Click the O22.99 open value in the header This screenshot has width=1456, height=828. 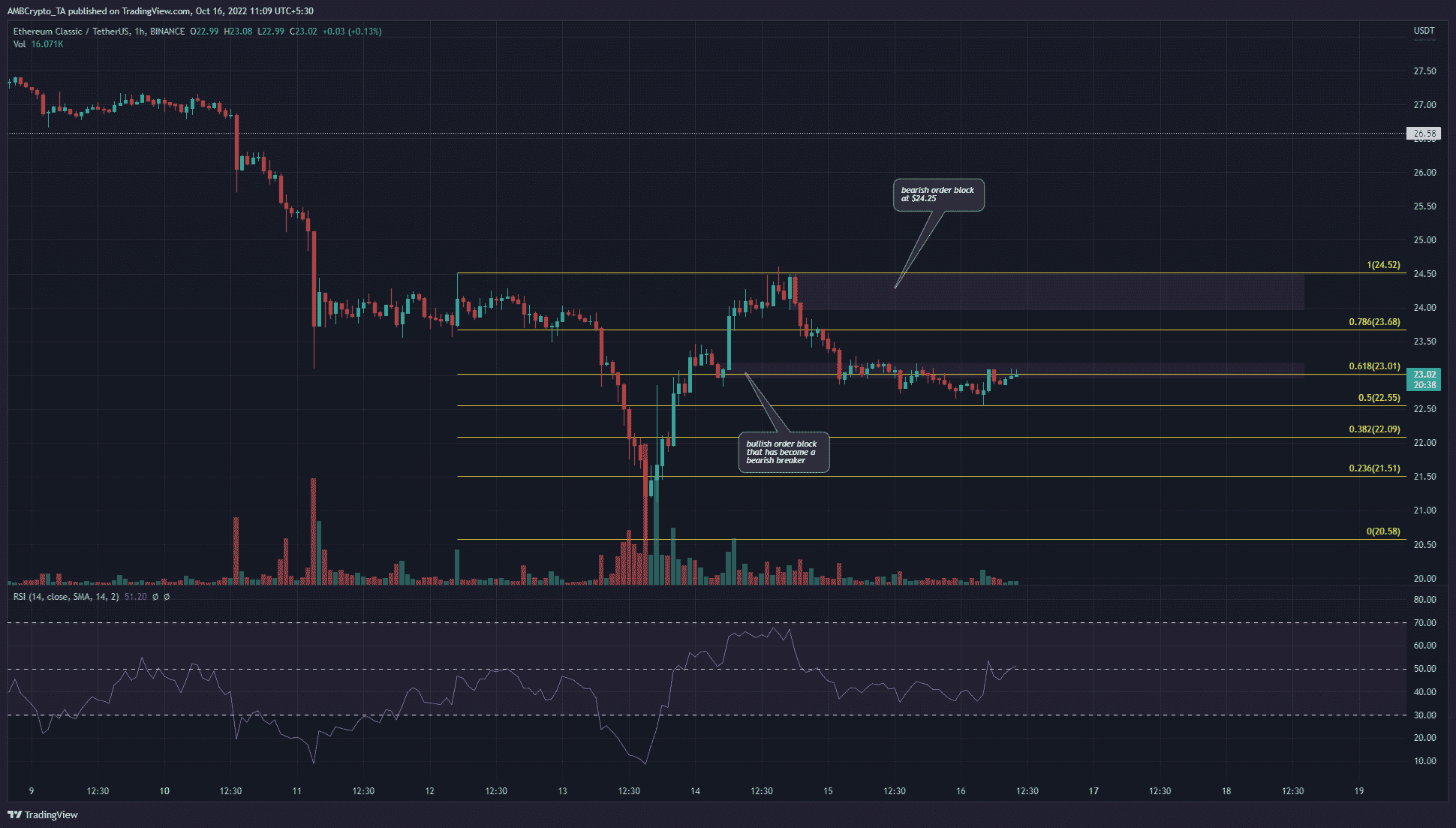[x=204, y=32]
